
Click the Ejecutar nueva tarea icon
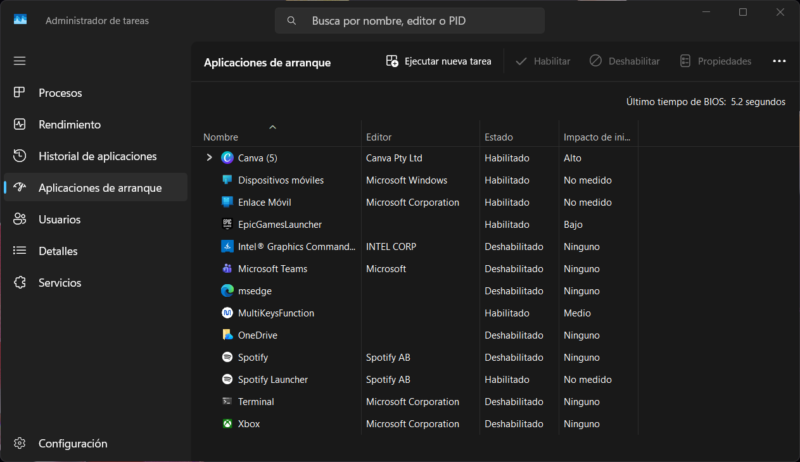coord(392,61)
